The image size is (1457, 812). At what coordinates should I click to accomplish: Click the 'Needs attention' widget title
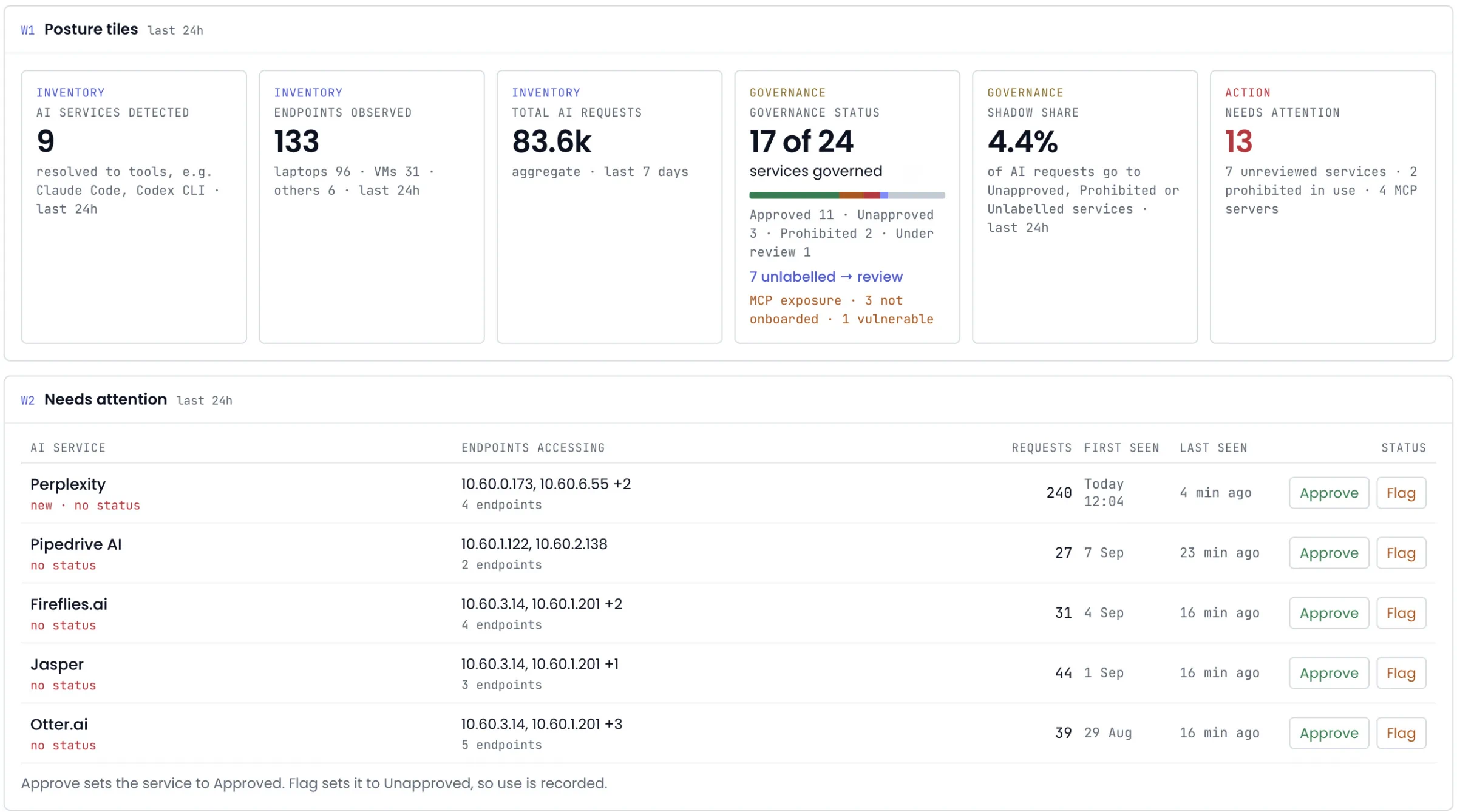tap(106, 399)
